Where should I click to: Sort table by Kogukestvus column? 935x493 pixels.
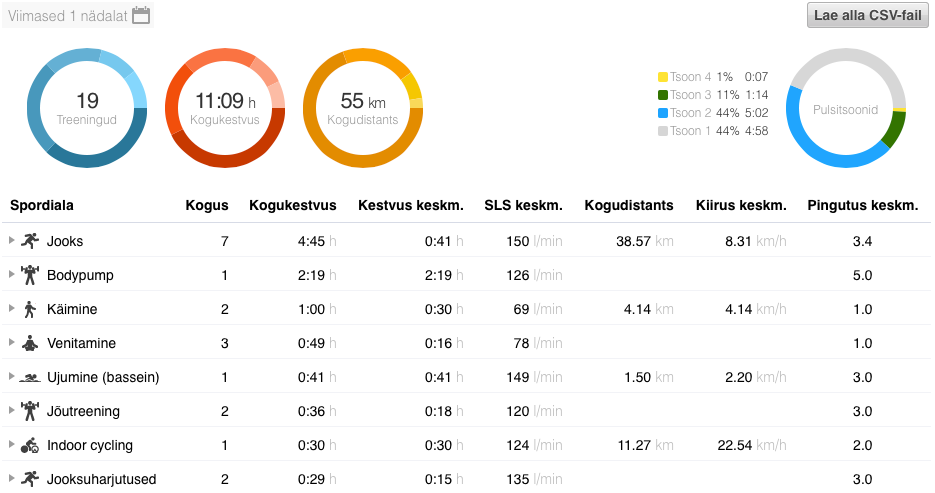(x=292, y=206)
